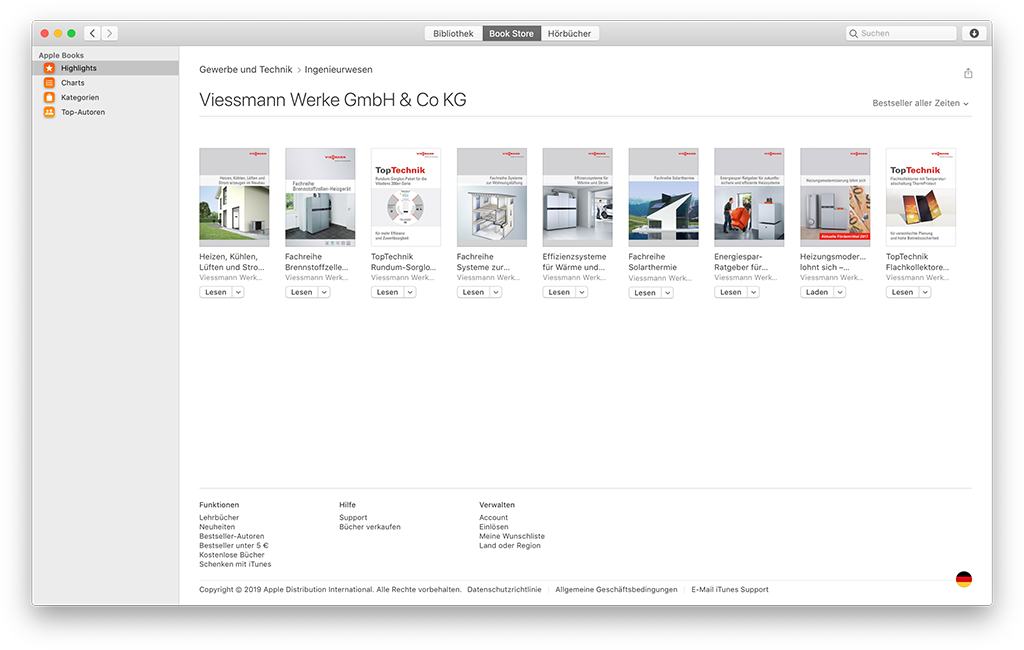Select the Kategorien sidebar icon

[49, 97]
